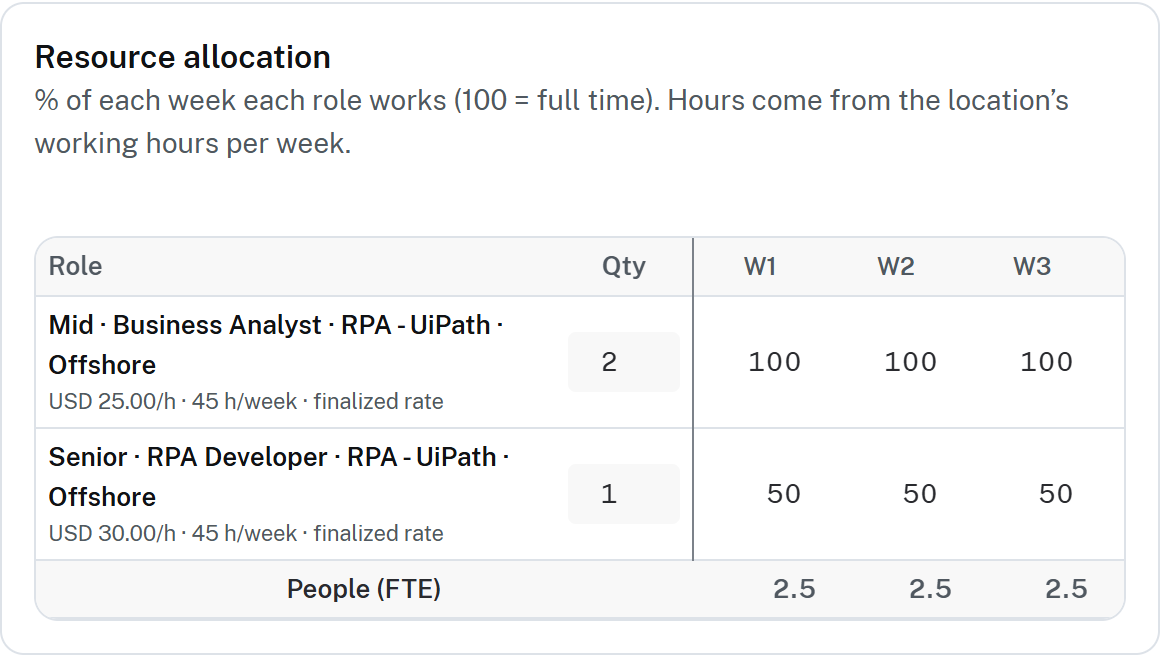Click the Role column header
The width and height of the screenshot is (1160, 656).
coord(75,266)
